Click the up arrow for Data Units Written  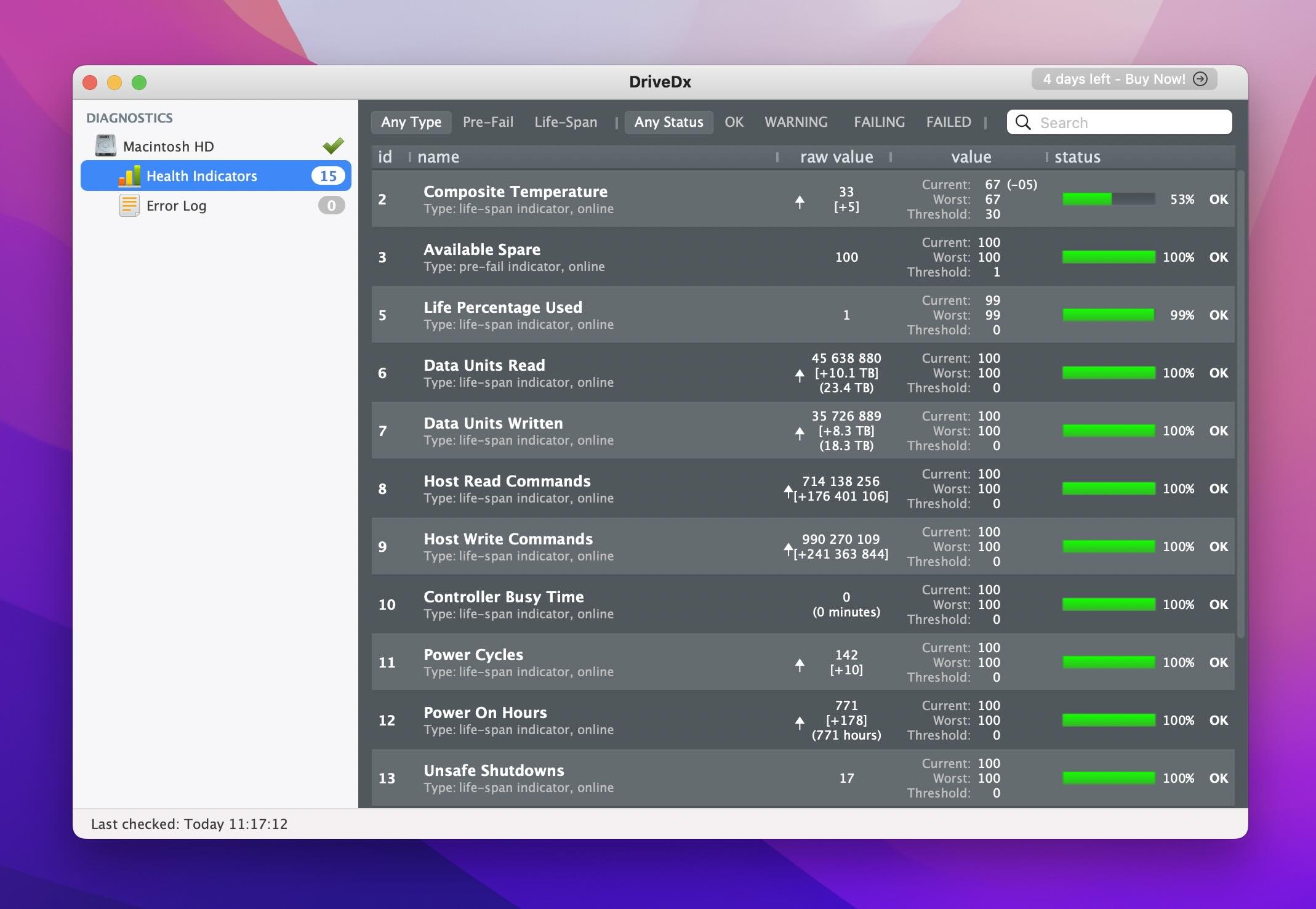tap(800, 433)
